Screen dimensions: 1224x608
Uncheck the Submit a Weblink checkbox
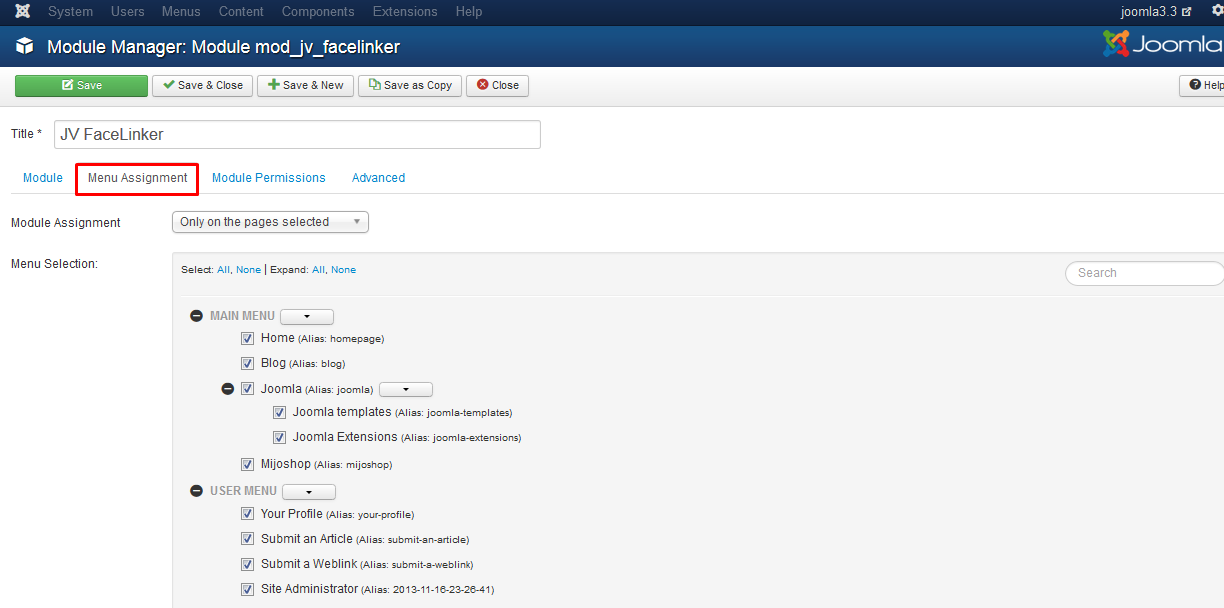[247, 564]
